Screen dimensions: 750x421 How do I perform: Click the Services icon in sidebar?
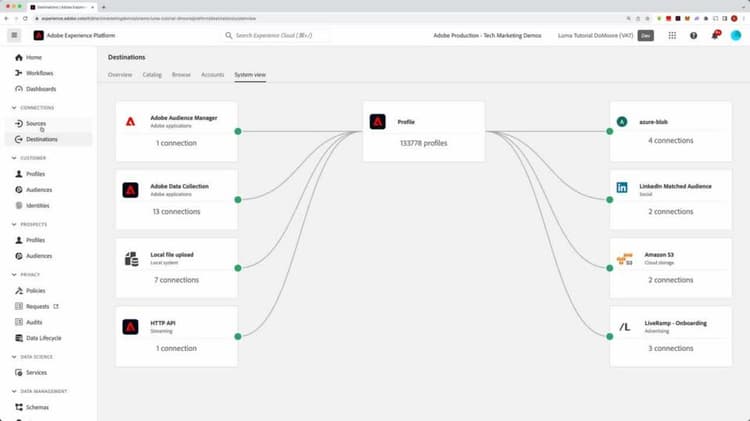pyautogui.click(x=19, y=372)
